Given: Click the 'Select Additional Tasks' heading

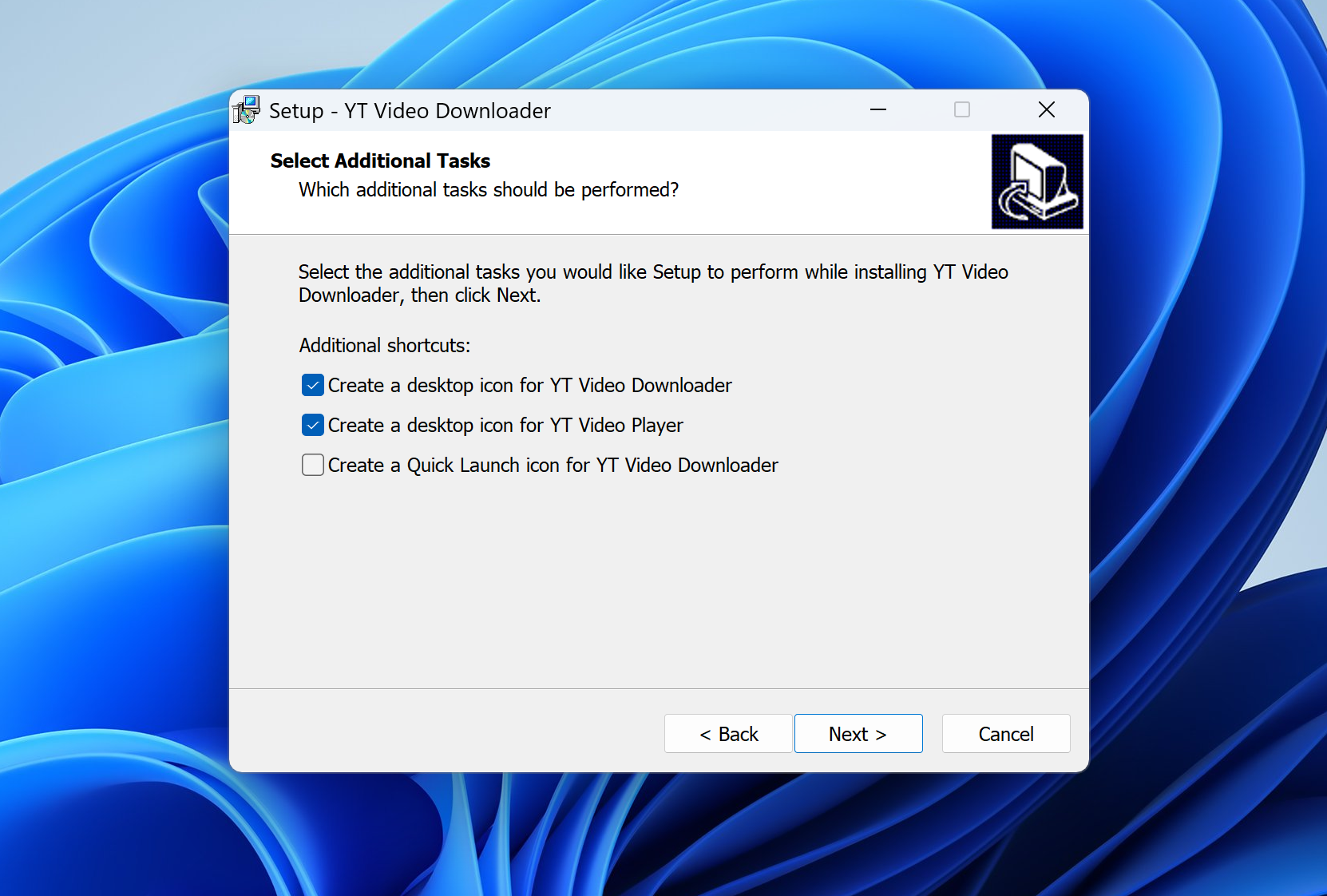Looking at the screenshot, I should (380, 161).
